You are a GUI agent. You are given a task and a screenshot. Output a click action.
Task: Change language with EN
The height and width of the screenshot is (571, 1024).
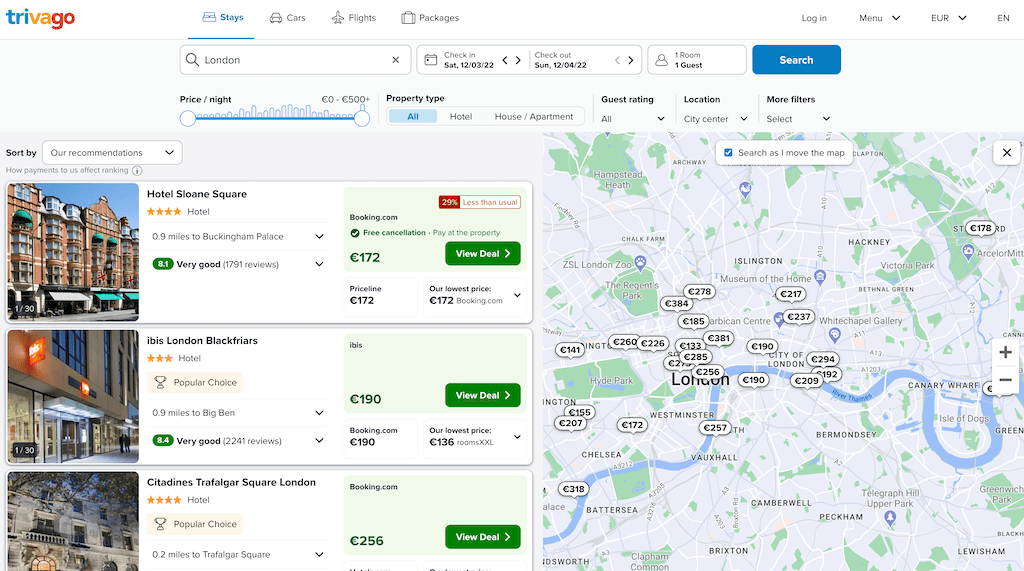coord(1003,18)
